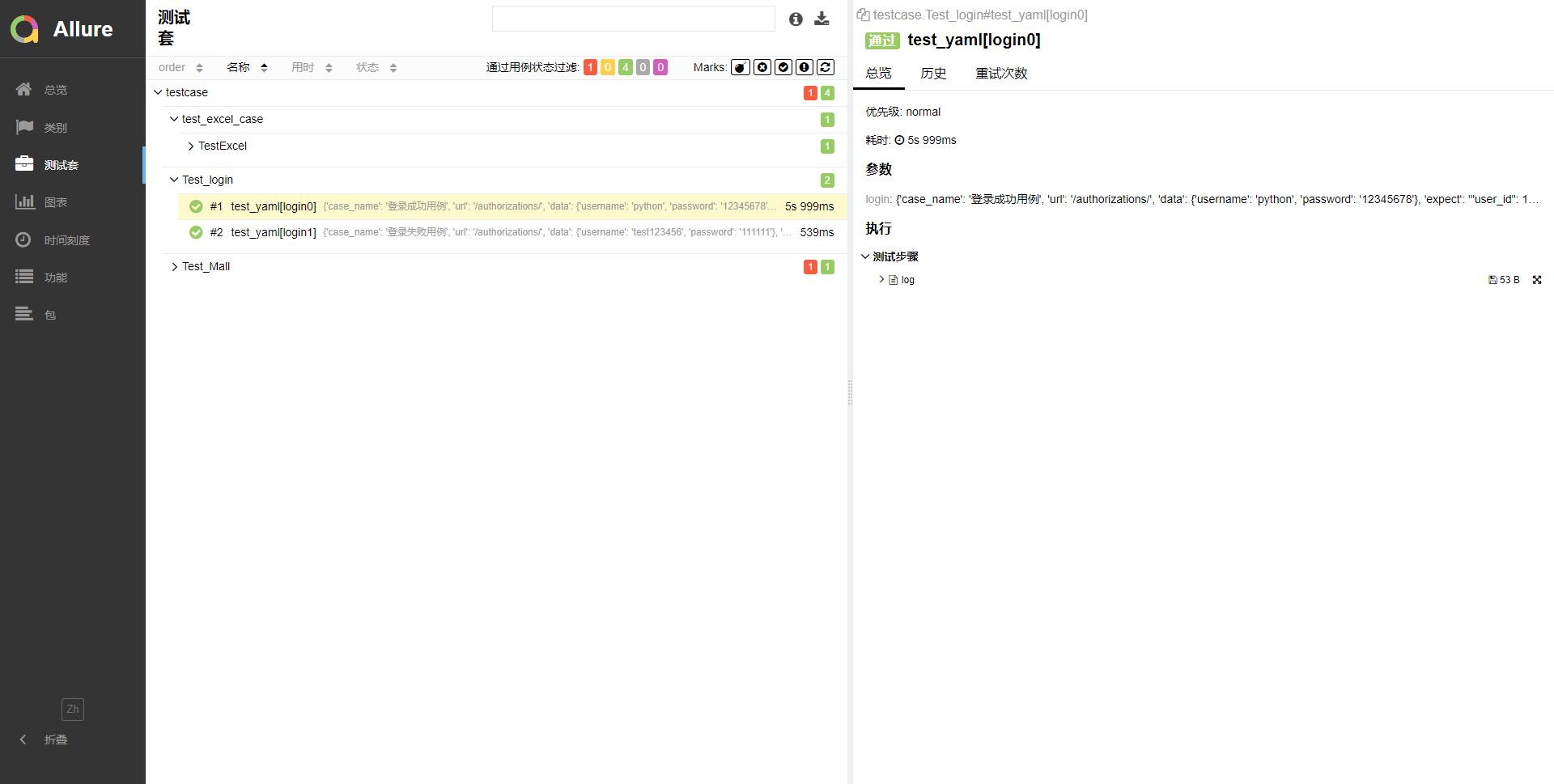Click the log file icon
Screen dimensions: 1554x784
pyautogui.click(x=894, y=280)
